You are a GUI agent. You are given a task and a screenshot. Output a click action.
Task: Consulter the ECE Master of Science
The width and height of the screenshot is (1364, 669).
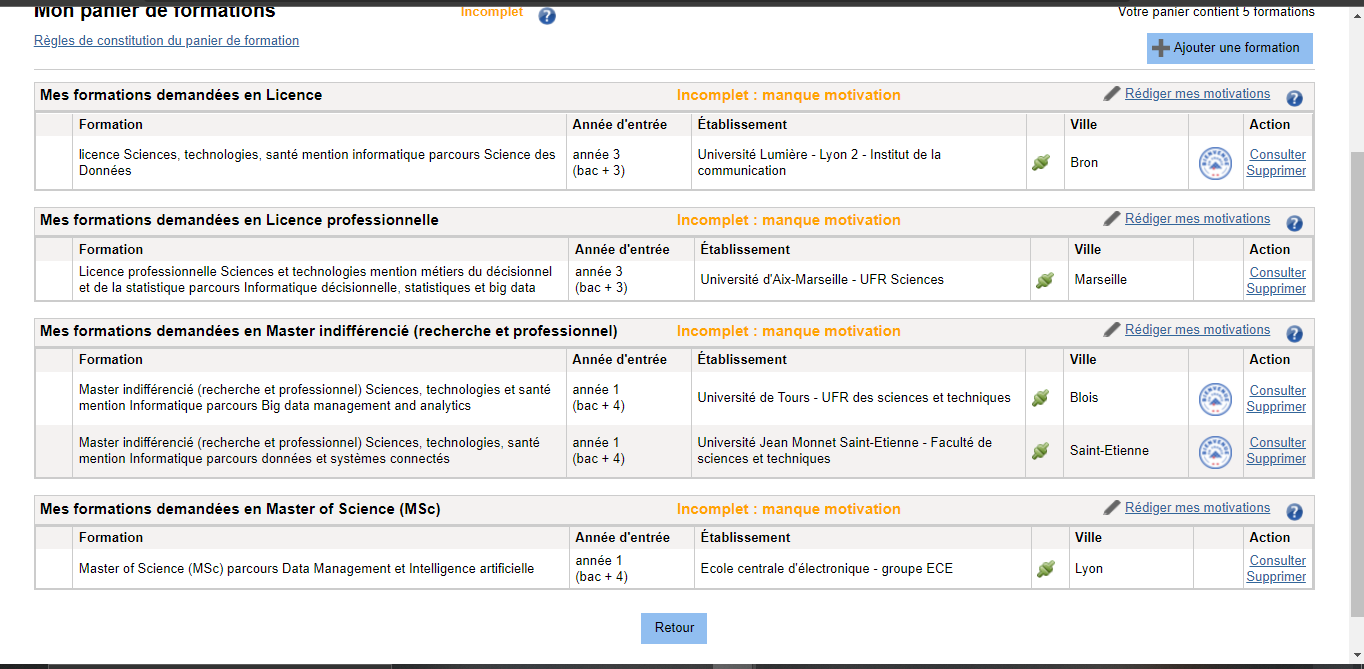(x=1277, y=561)
